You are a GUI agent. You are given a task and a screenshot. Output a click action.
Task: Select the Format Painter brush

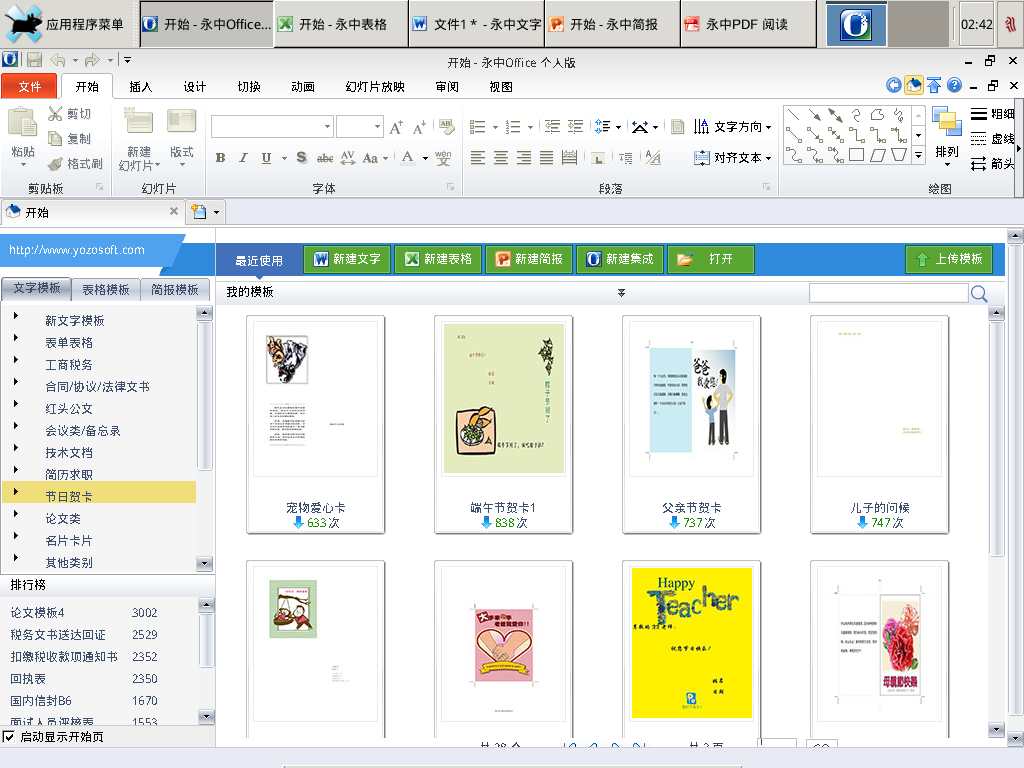(56, 163)
